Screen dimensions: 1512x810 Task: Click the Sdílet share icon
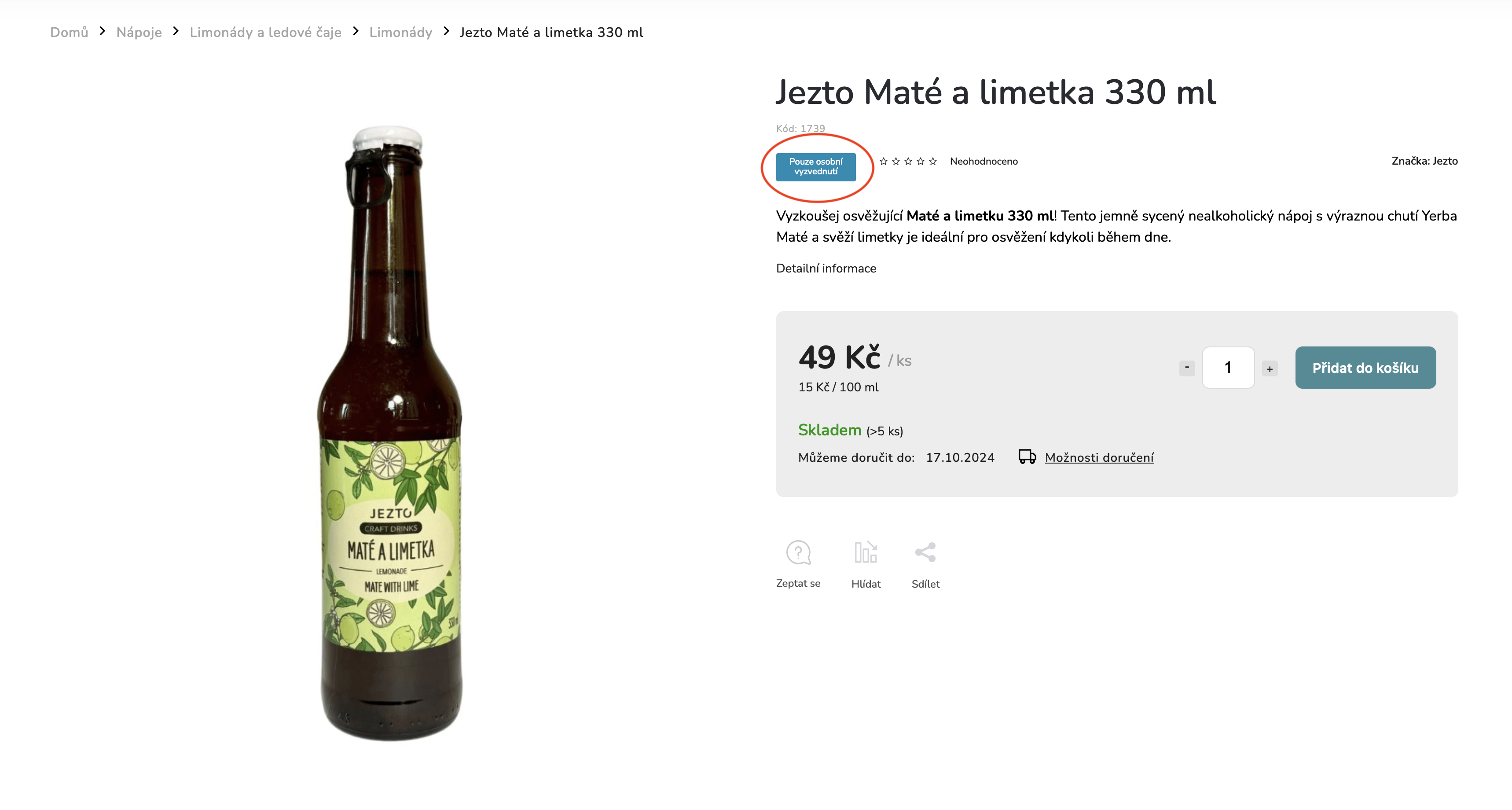click(x=925, y=552)
